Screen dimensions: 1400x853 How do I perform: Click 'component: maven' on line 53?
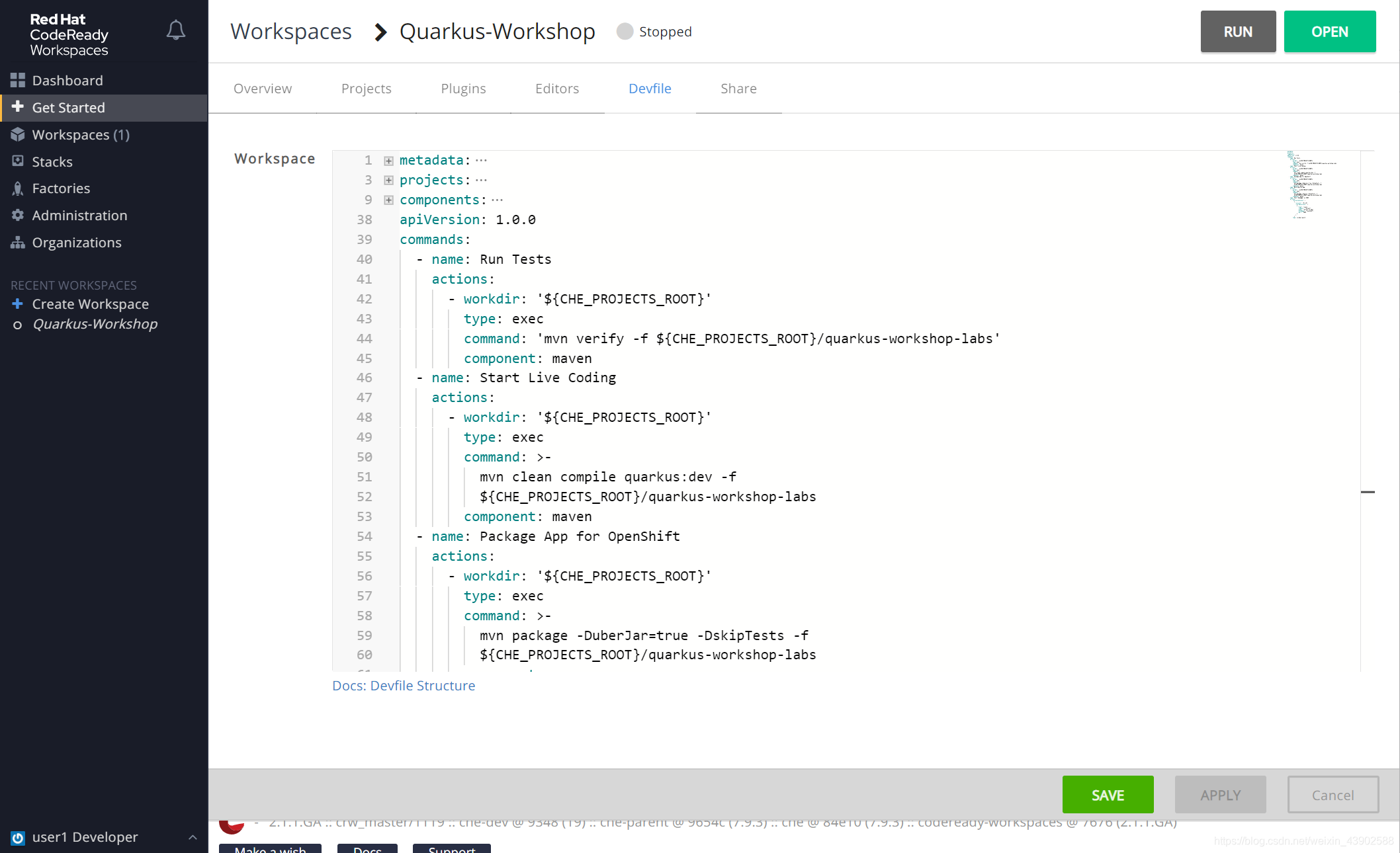tap(528, 516)
